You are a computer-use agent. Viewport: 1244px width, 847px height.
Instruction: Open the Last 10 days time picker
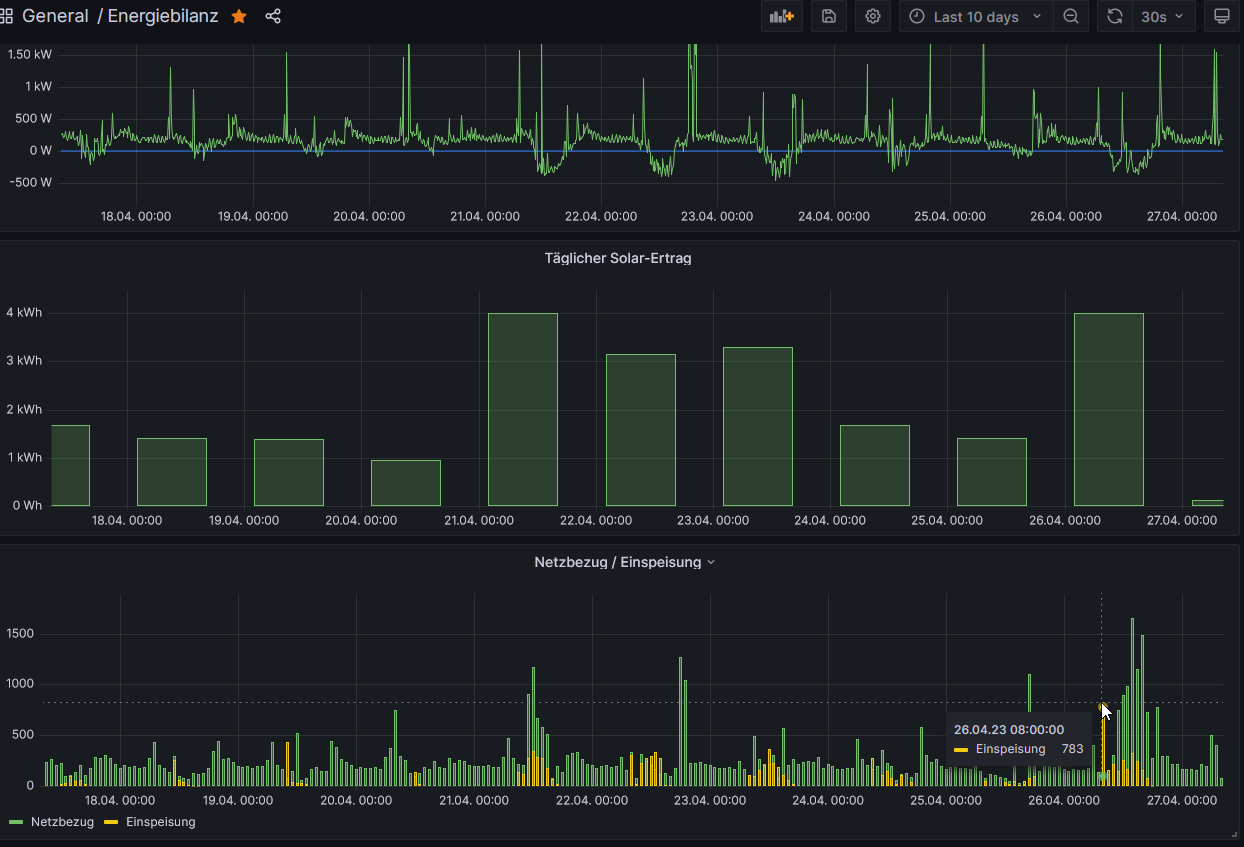tap(975, 17)
